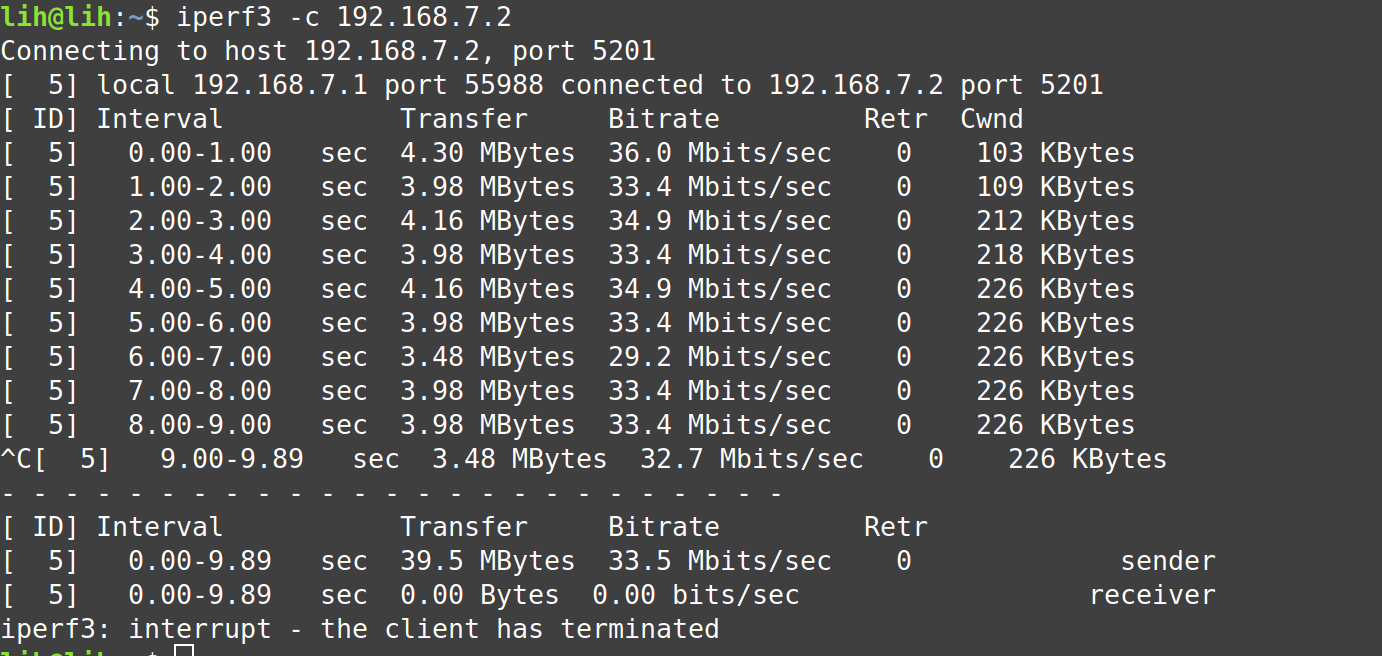Click the terminal cursor block at bottom
This screenshot has width=1382, height=656.
183,650
